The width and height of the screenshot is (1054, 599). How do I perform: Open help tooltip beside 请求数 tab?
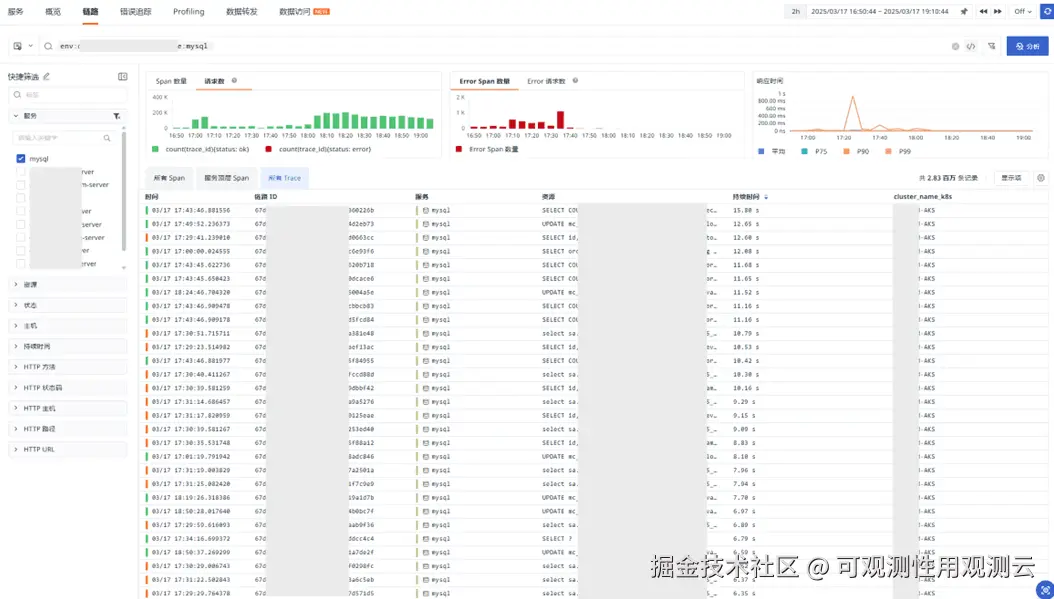[235, 81]
